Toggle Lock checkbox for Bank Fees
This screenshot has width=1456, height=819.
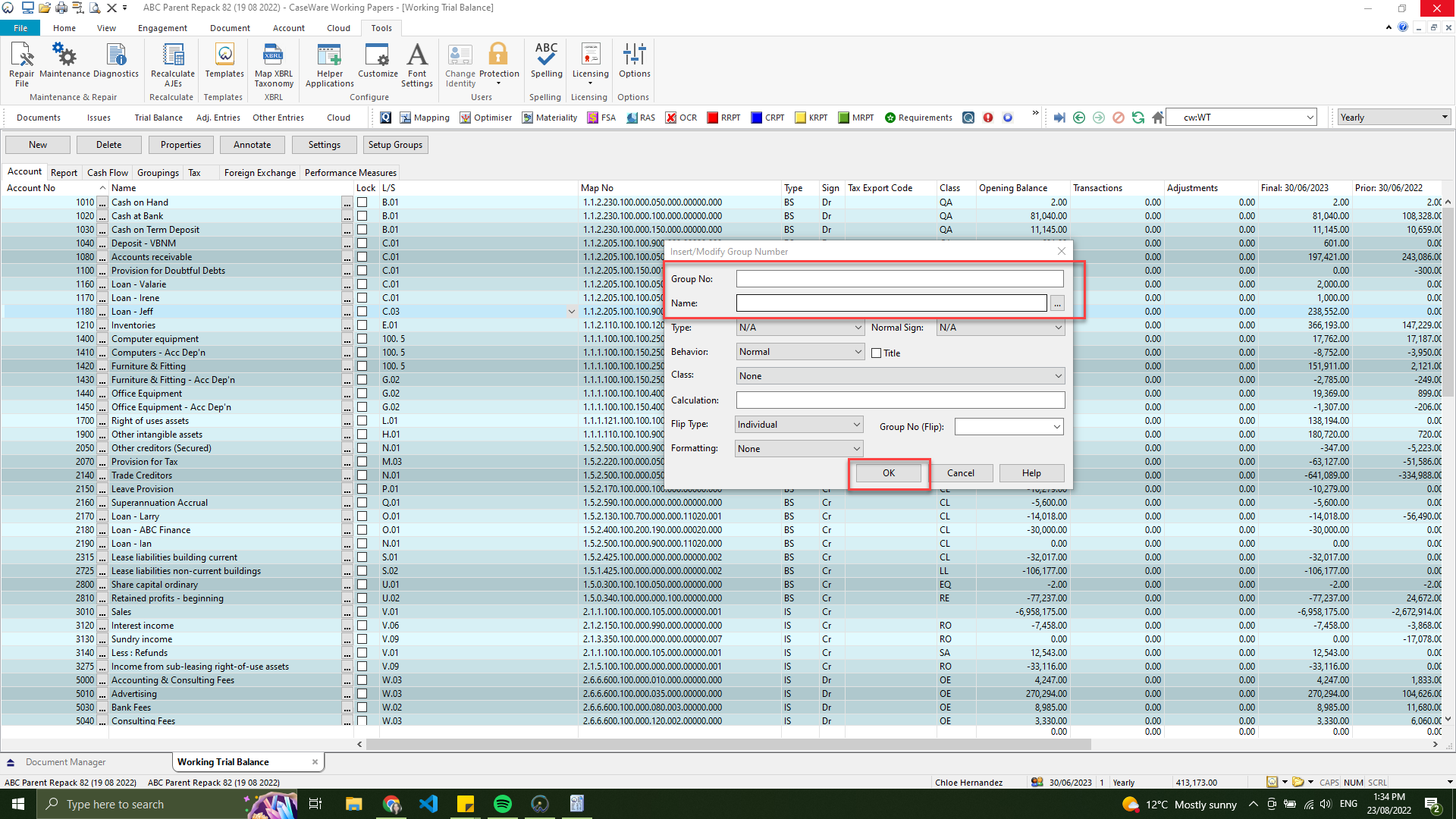tap(362, 708)
